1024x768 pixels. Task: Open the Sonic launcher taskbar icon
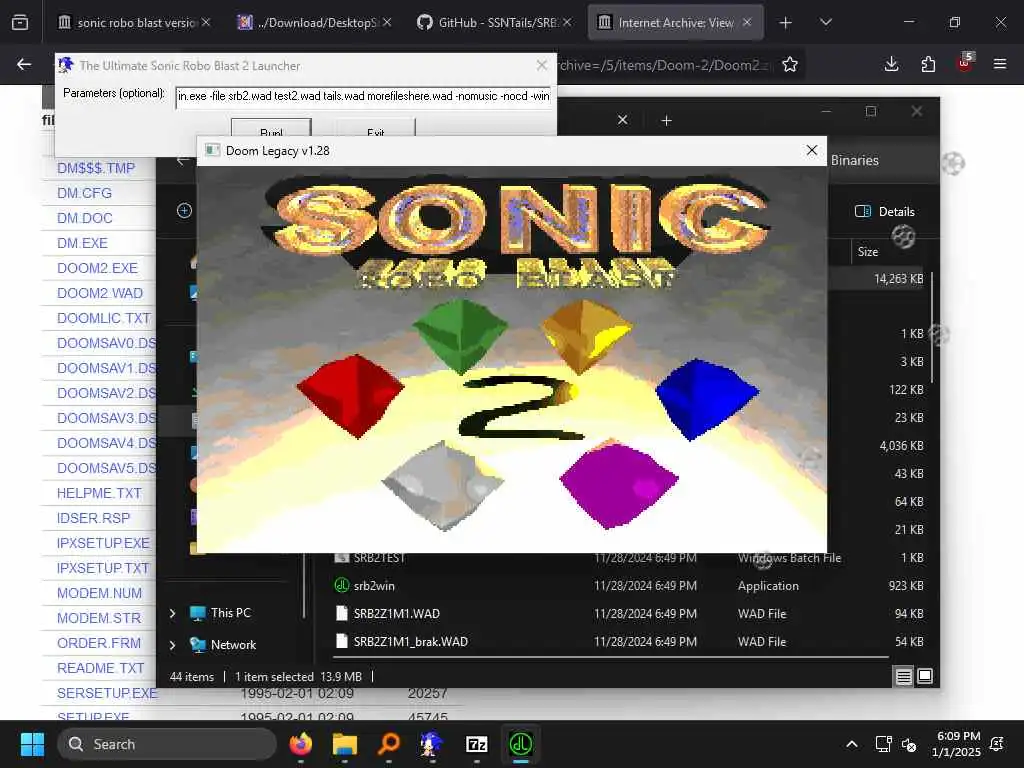[432, 744]
